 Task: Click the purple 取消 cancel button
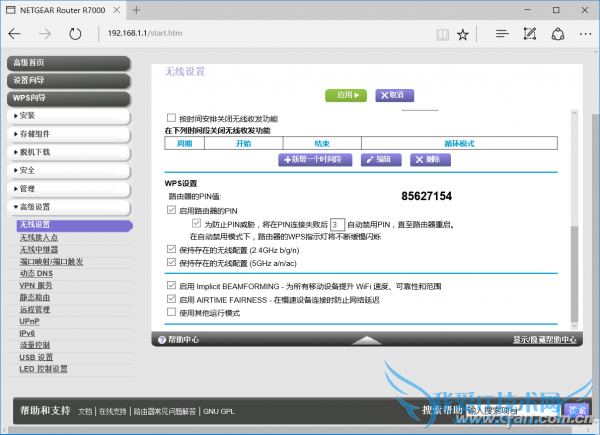pyautogui.click(x=395, y=95)
